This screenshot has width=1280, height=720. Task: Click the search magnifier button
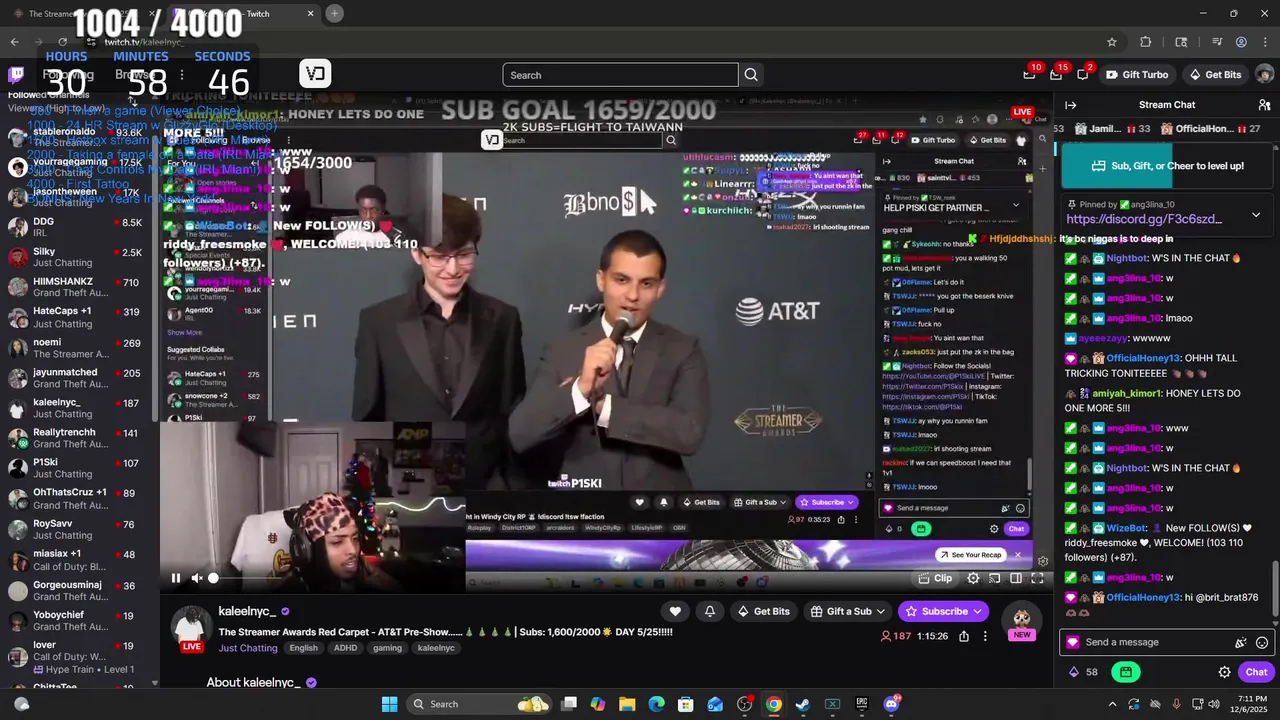pyautogui.click(x=751, y=75)
